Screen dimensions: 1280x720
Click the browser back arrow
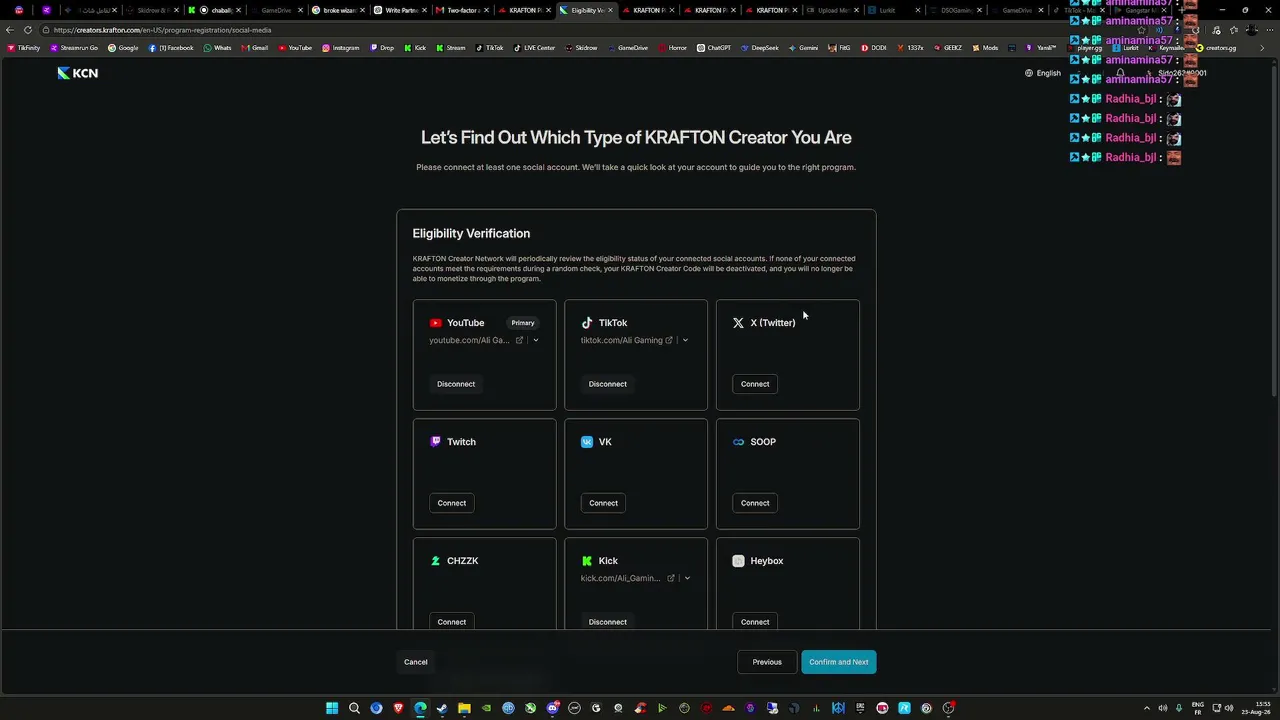click(9, 30)
